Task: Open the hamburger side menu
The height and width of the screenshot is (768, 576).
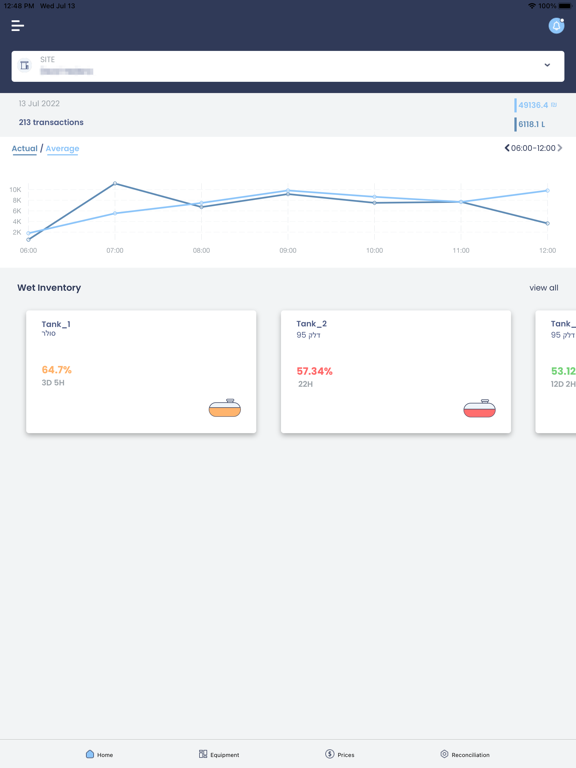Action: pos(18,25)
